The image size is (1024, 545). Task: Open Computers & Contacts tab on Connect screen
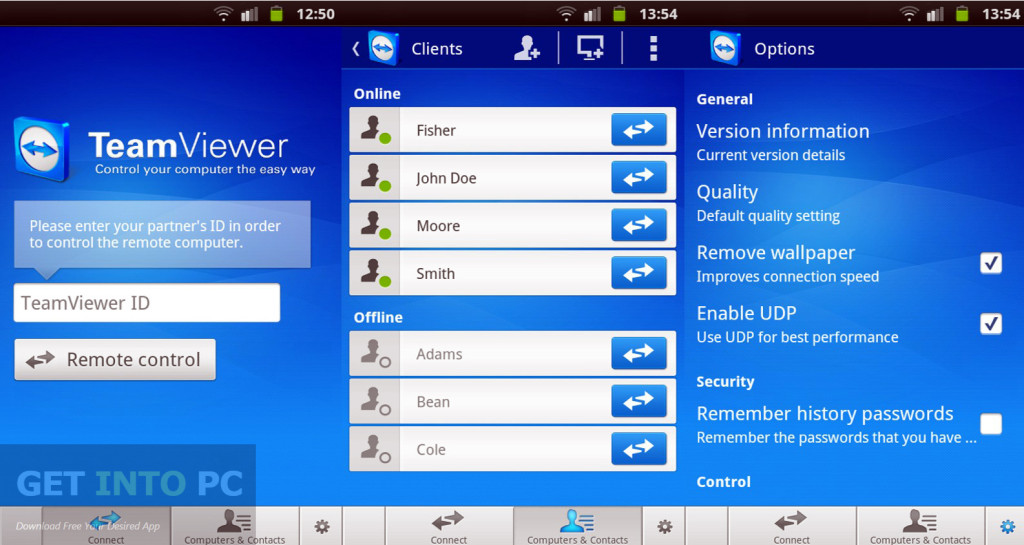tap(234, 527)
